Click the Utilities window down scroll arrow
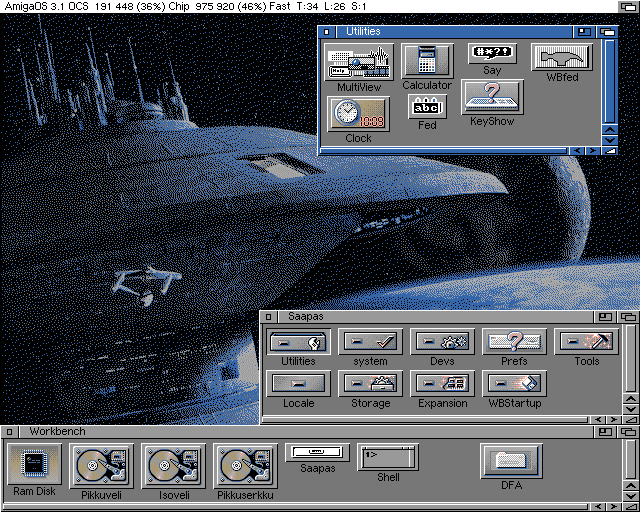640x512 pixels. [x=610, y=140]
